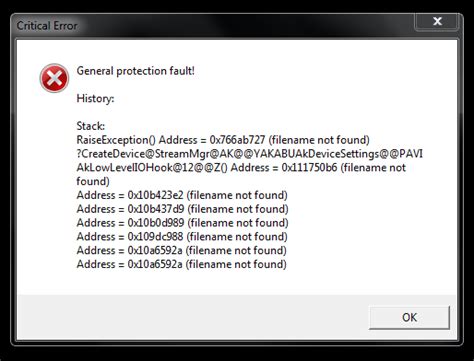Viewport: 474px width, 361px height.
Task: Close the Critical Error dialog with X
Action: (438, 22)
